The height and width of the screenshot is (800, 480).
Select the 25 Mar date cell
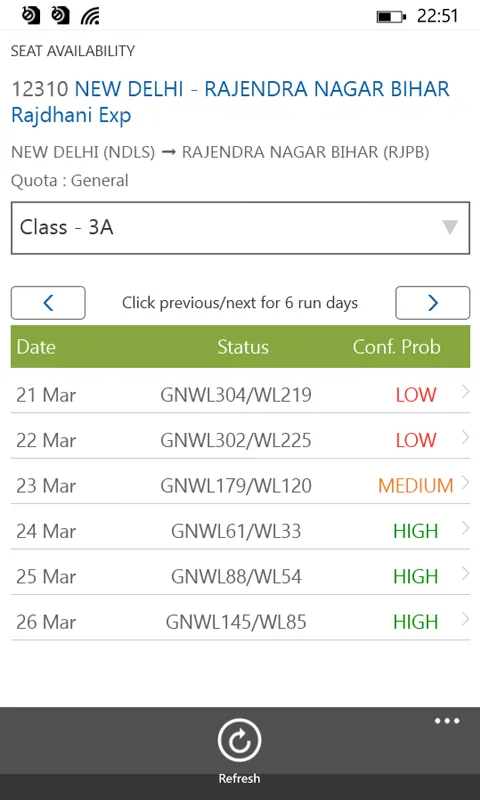(46, 577)
